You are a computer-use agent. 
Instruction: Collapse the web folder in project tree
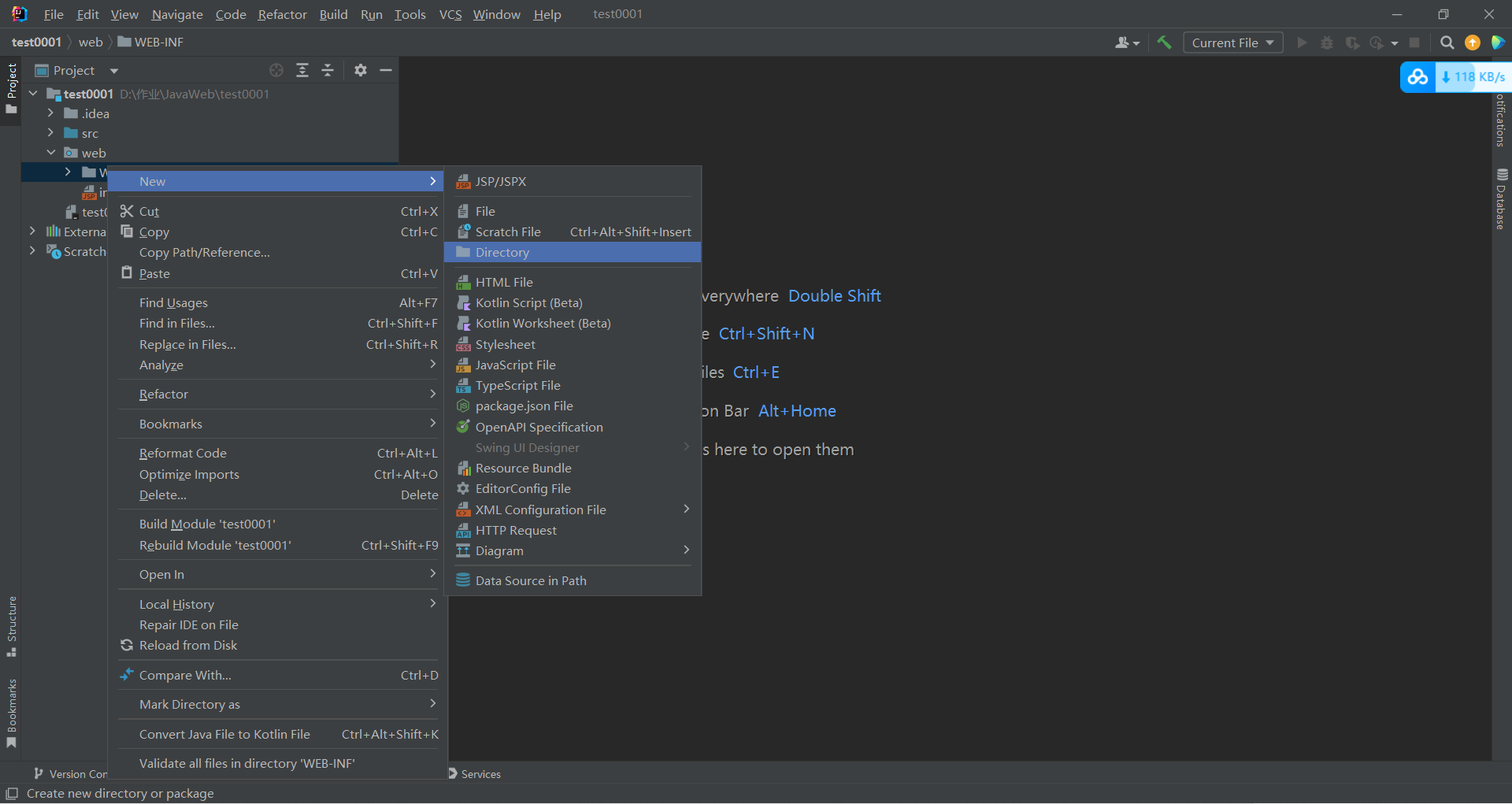[x=50, y=153]
